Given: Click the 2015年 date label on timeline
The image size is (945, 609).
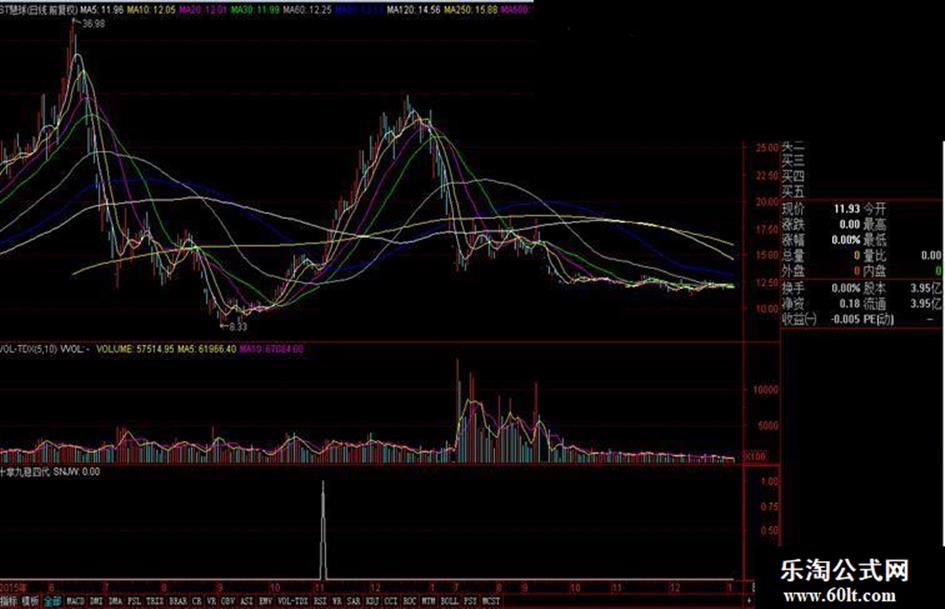Looking at the screenshot, I should tap(14, 587).
